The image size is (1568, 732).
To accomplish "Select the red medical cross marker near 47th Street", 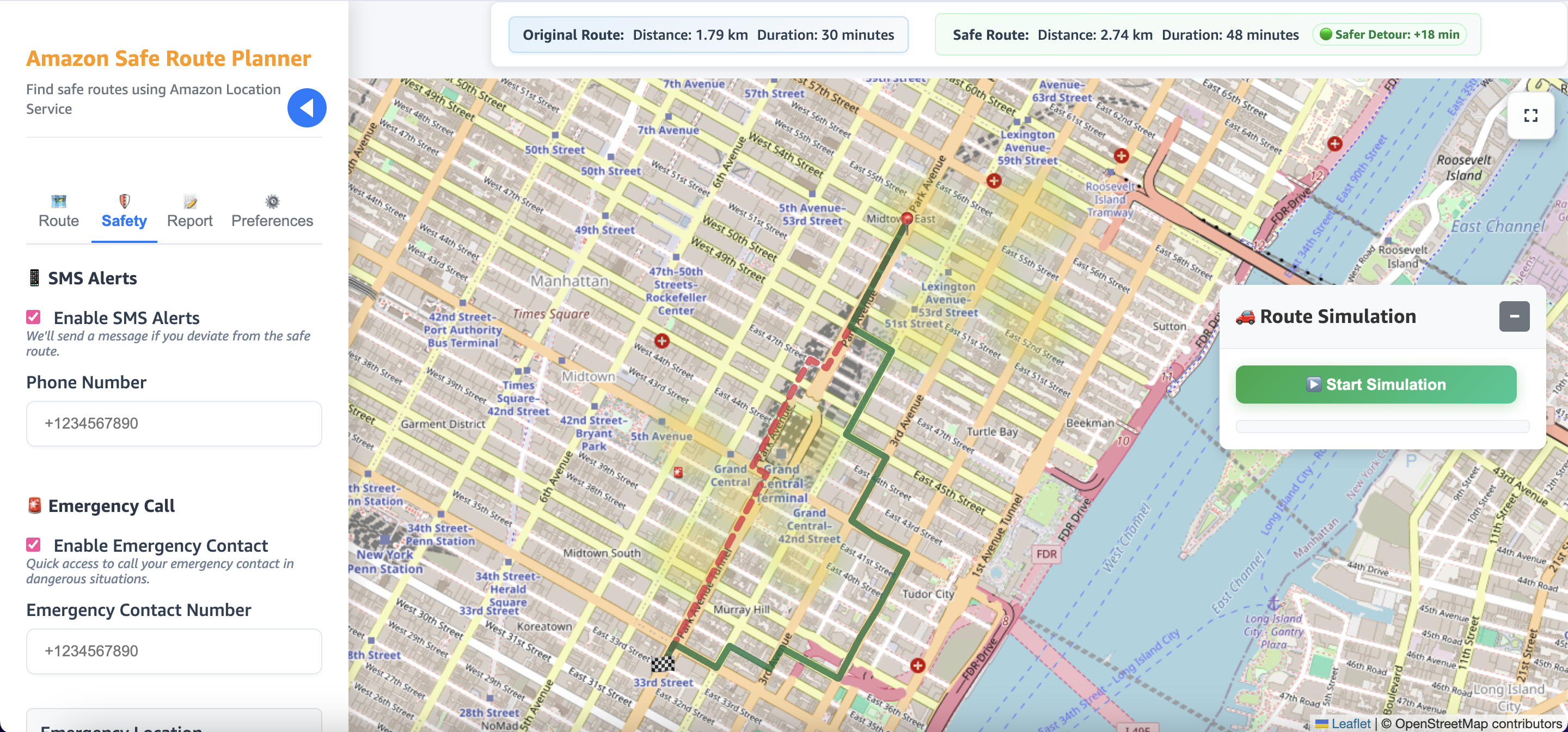I will tap(661, 341).
